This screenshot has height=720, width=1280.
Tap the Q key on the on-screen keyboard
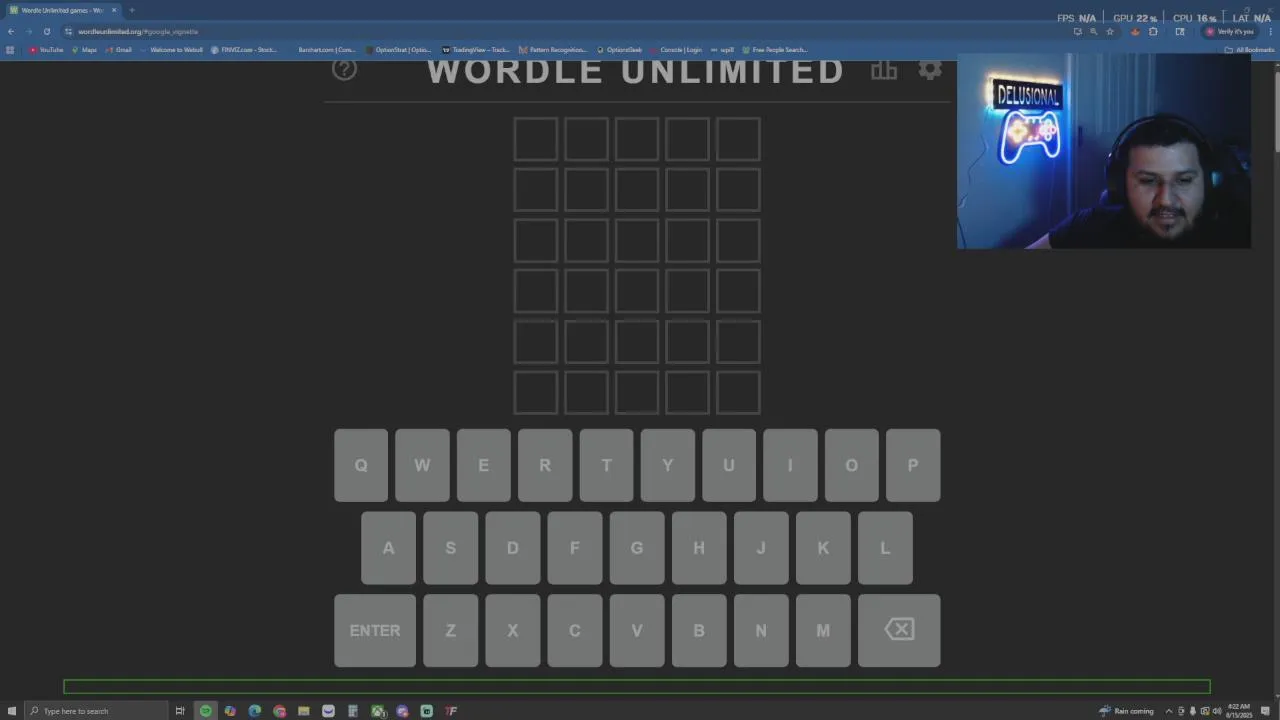tap(361, 465)
